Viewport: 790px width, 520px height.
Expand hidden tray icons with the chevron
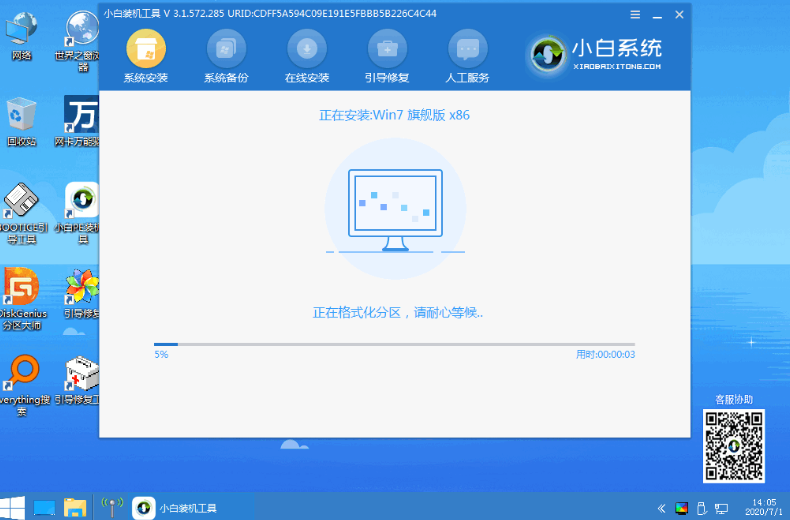[662, 508]
